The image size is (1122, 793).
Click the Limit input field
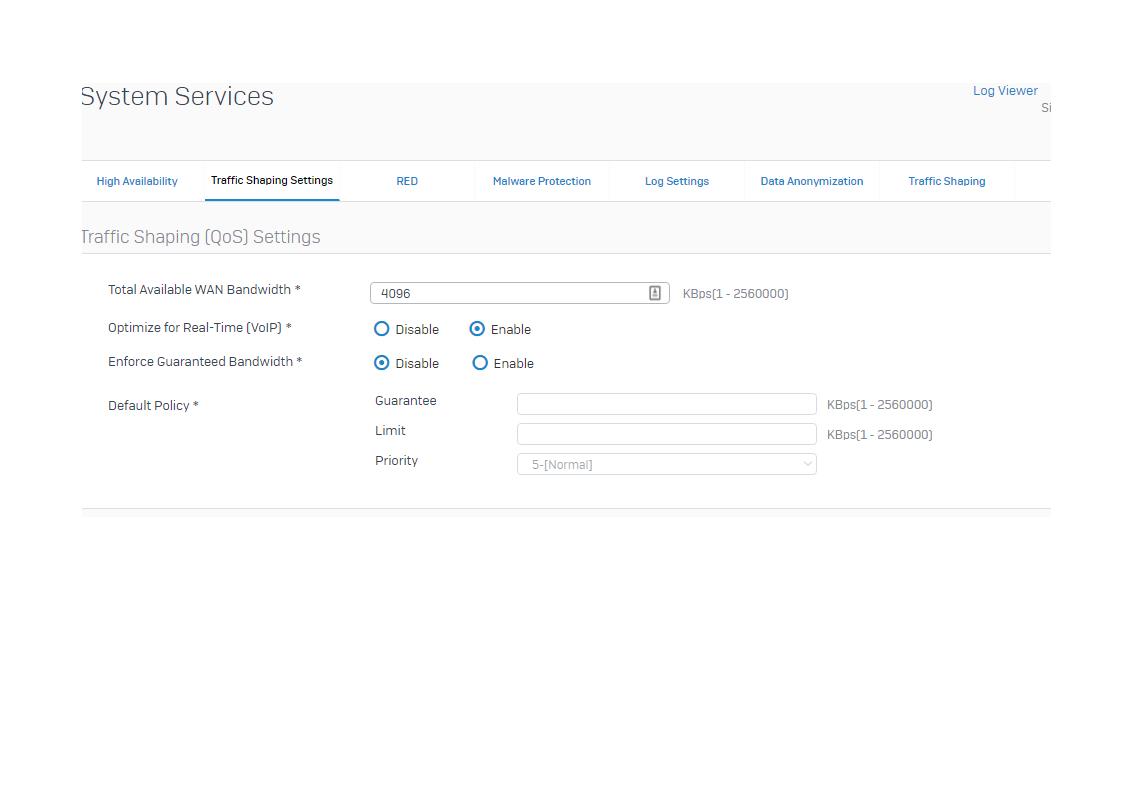point(667,434)
